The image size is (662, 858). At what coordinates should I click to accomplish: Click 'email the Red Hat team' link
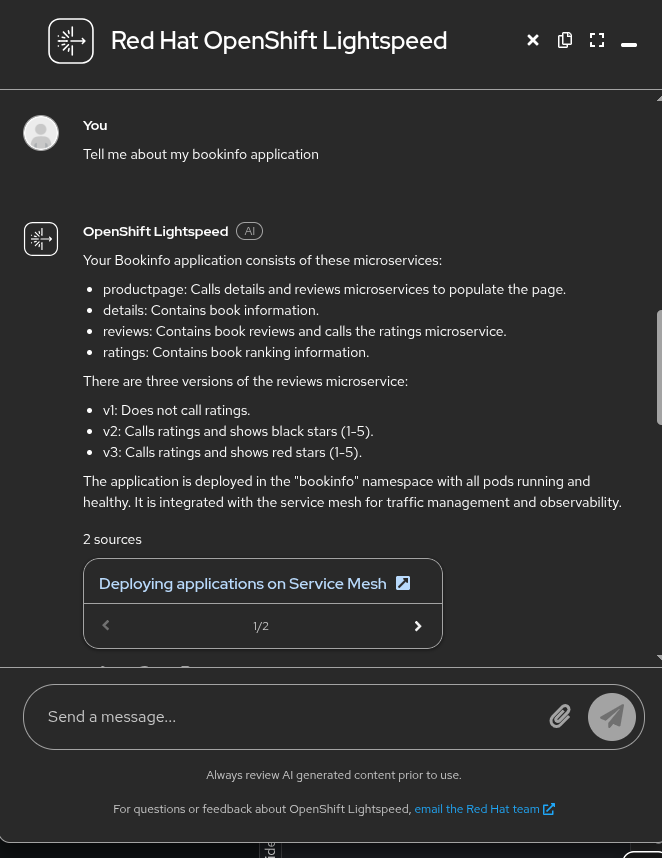[477, 809]
